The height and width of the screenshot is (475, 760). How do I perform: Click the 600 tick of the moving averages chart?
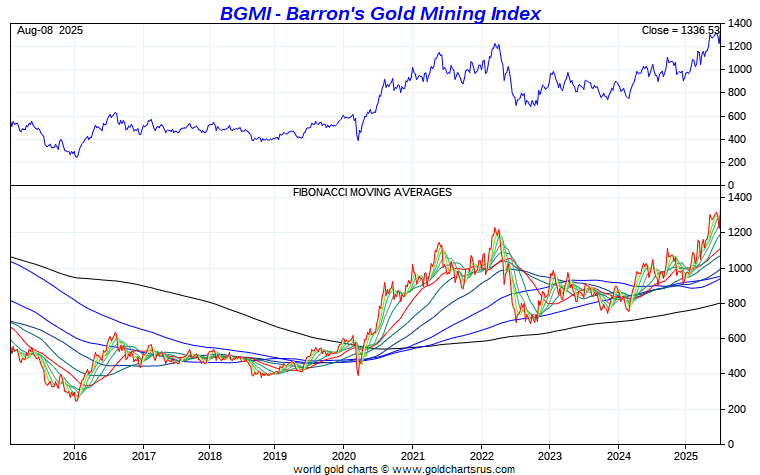coord(737,338)
